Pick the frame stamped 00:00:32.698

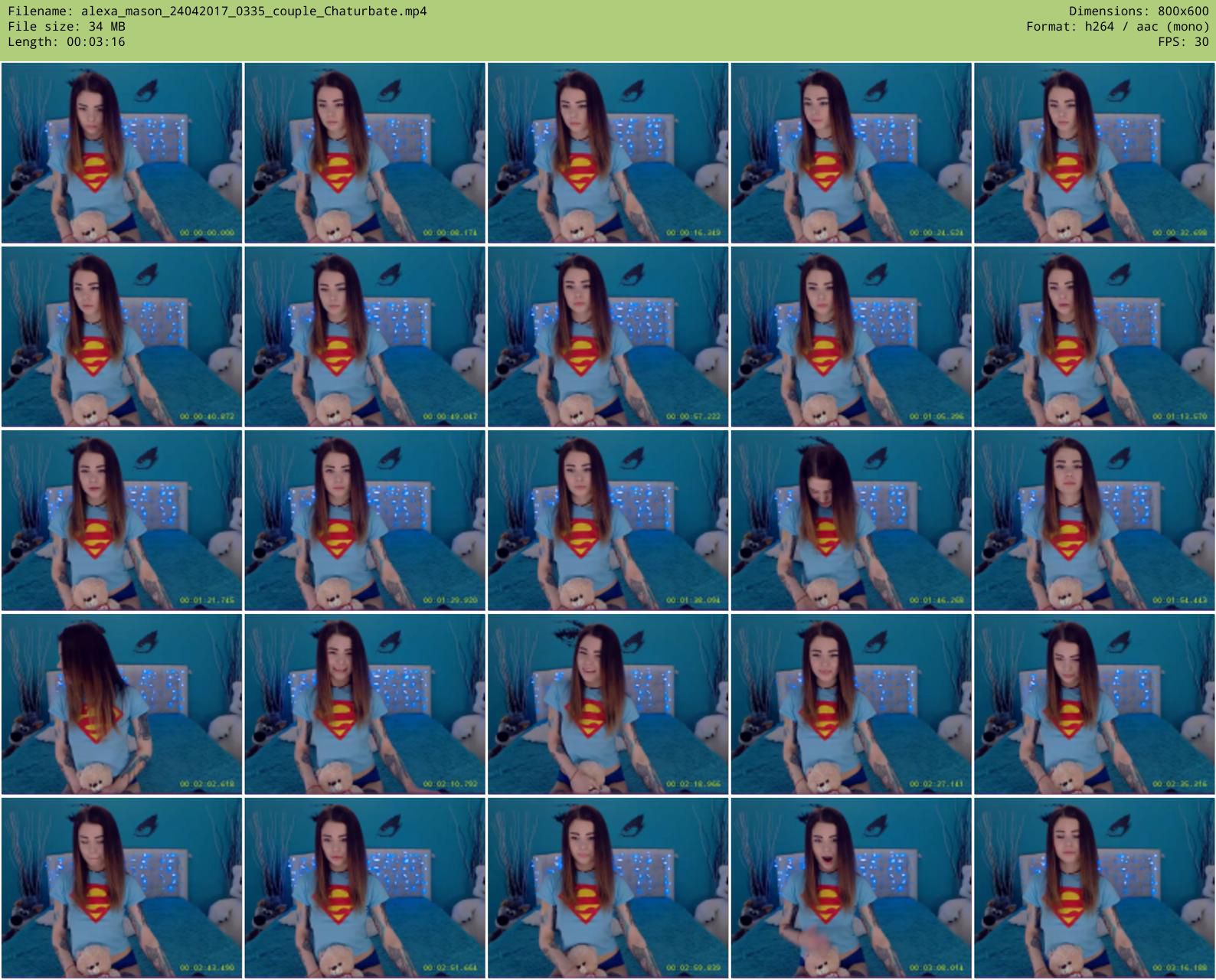click(x=1094, y=153)
